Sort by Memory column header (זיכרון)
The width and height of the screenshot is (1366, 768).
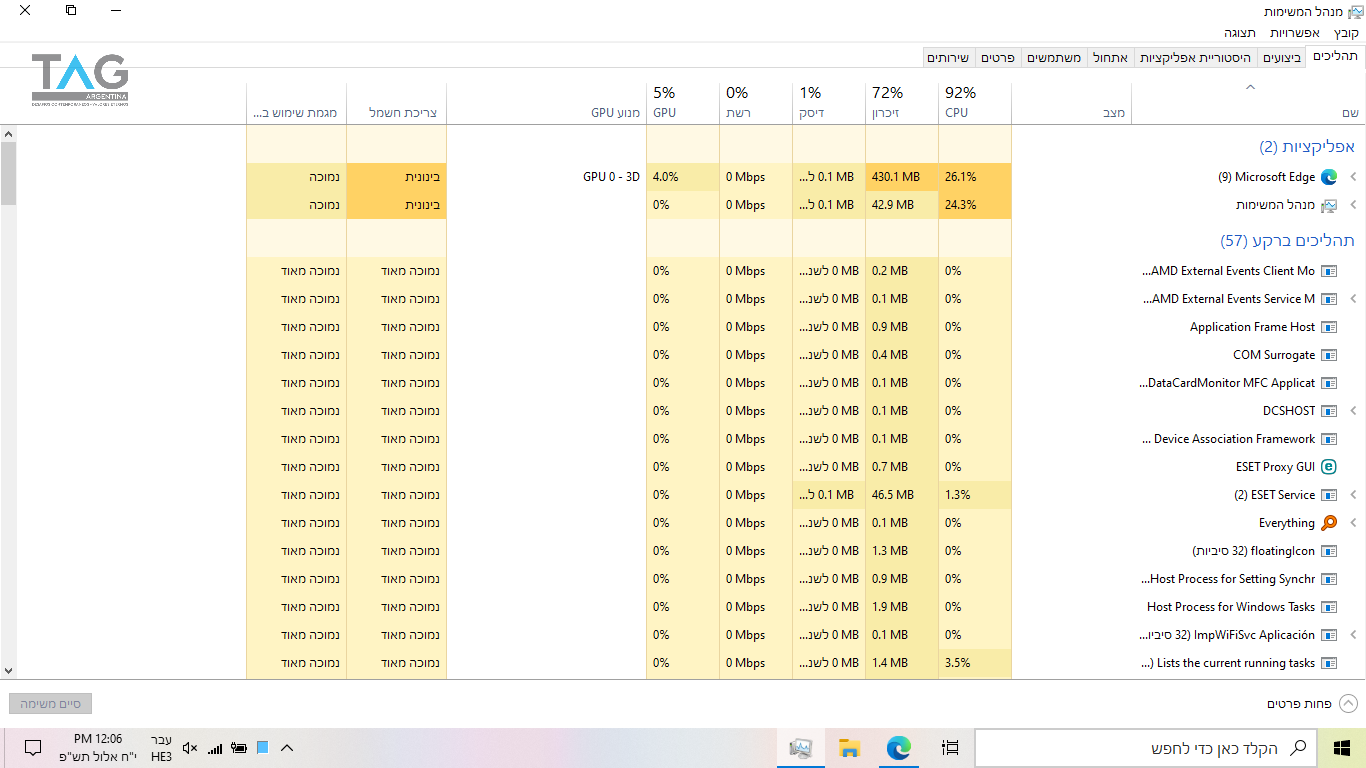[902, 102]
